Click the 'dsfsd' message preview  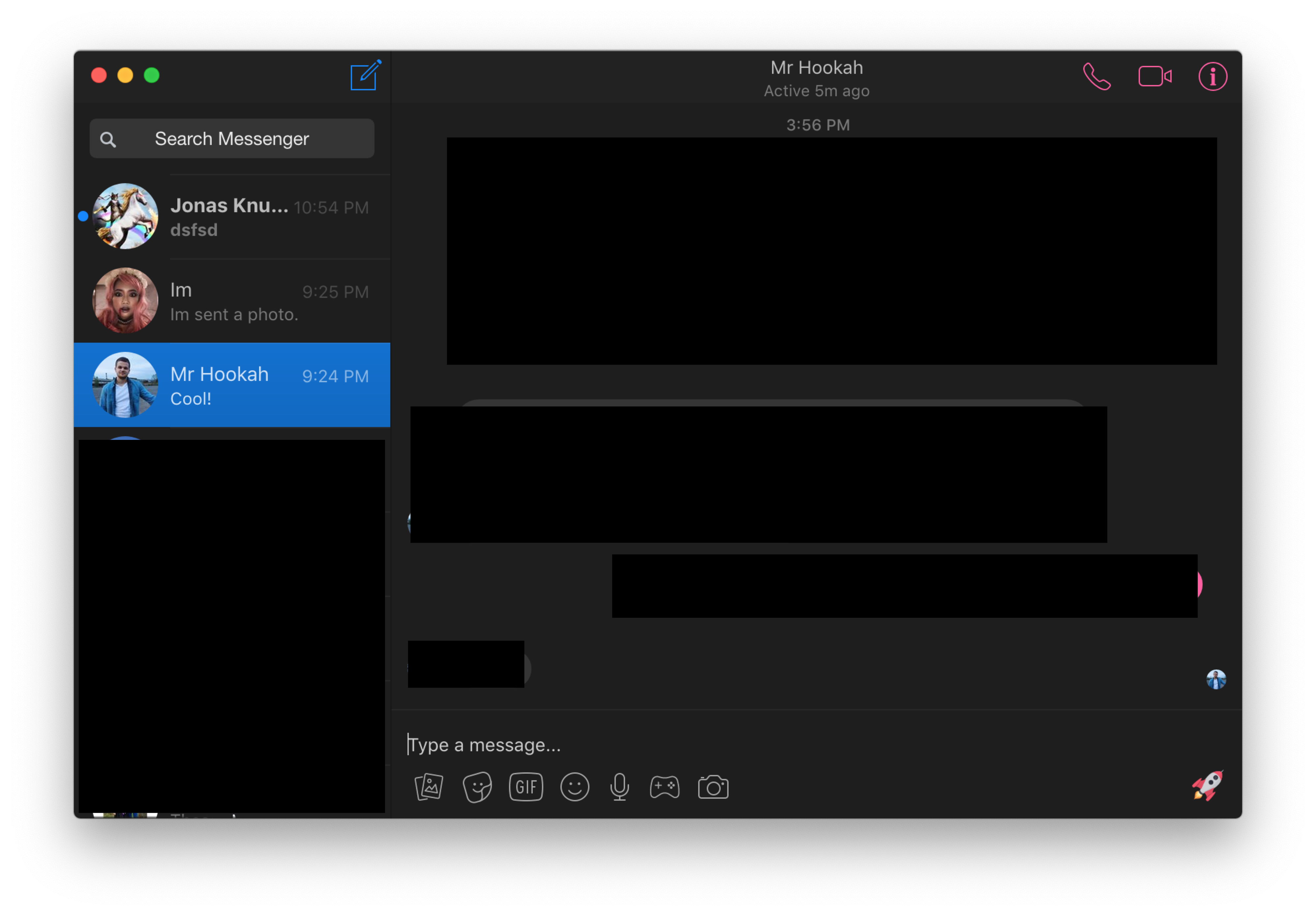point(194,230)
